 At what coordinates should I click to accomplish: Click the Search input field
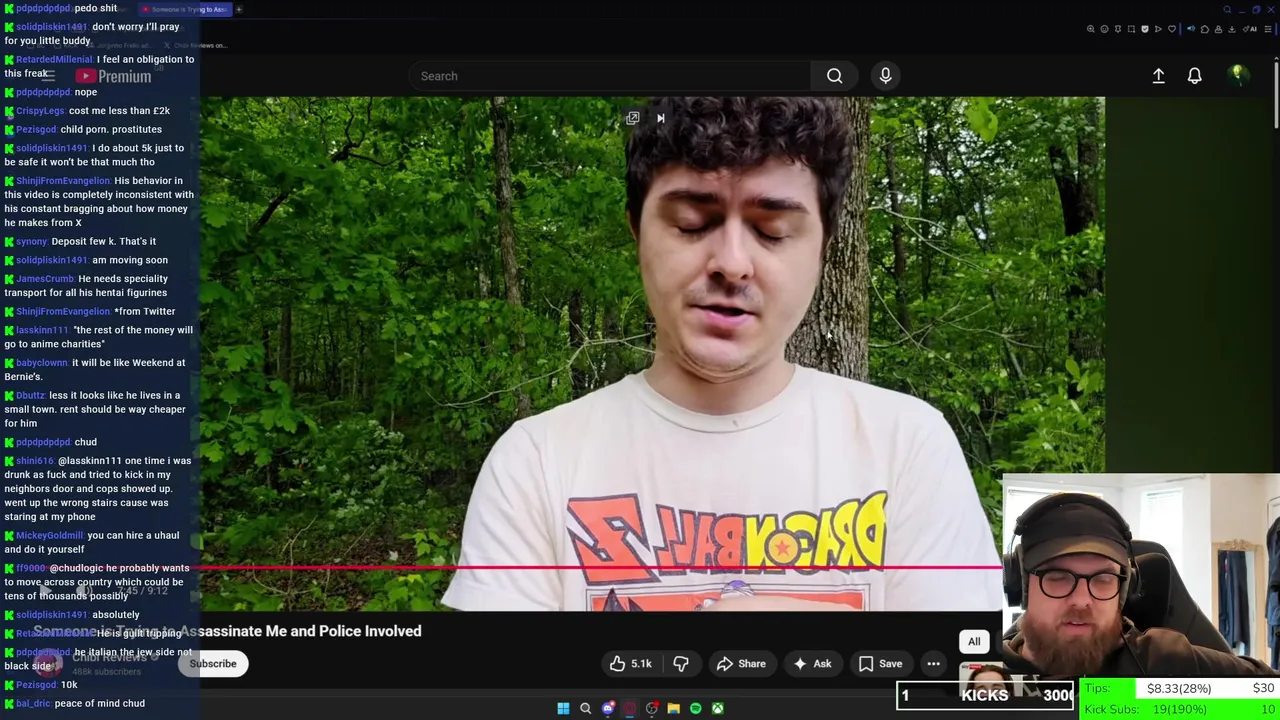[609, 76]
